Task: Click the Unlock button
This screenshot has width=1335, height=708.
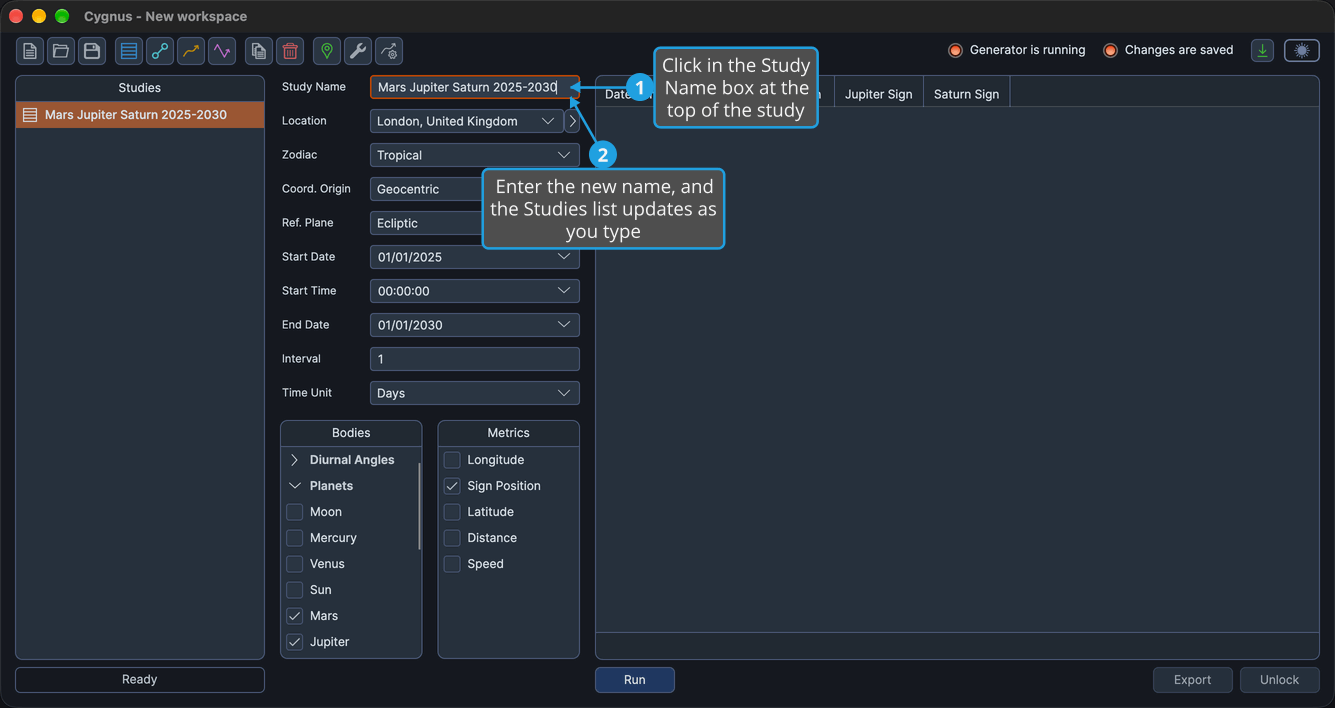Action: 1280,680
